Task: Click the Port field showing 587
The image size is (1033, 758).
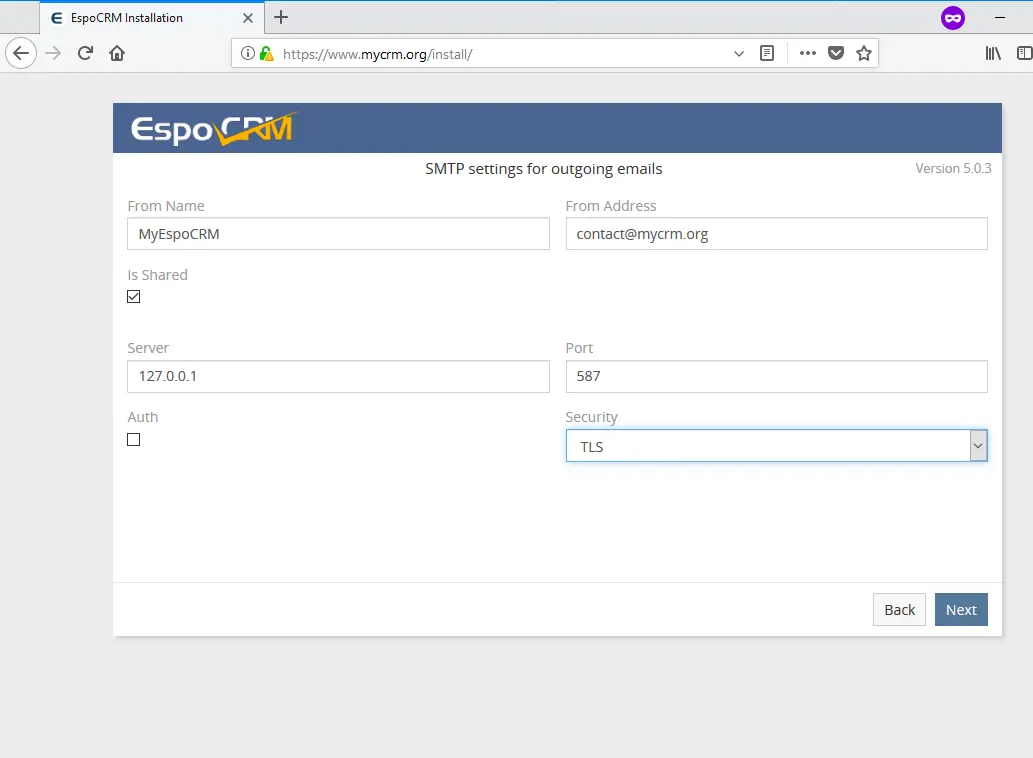Action: pyautogui.click(x=776, y=376)
